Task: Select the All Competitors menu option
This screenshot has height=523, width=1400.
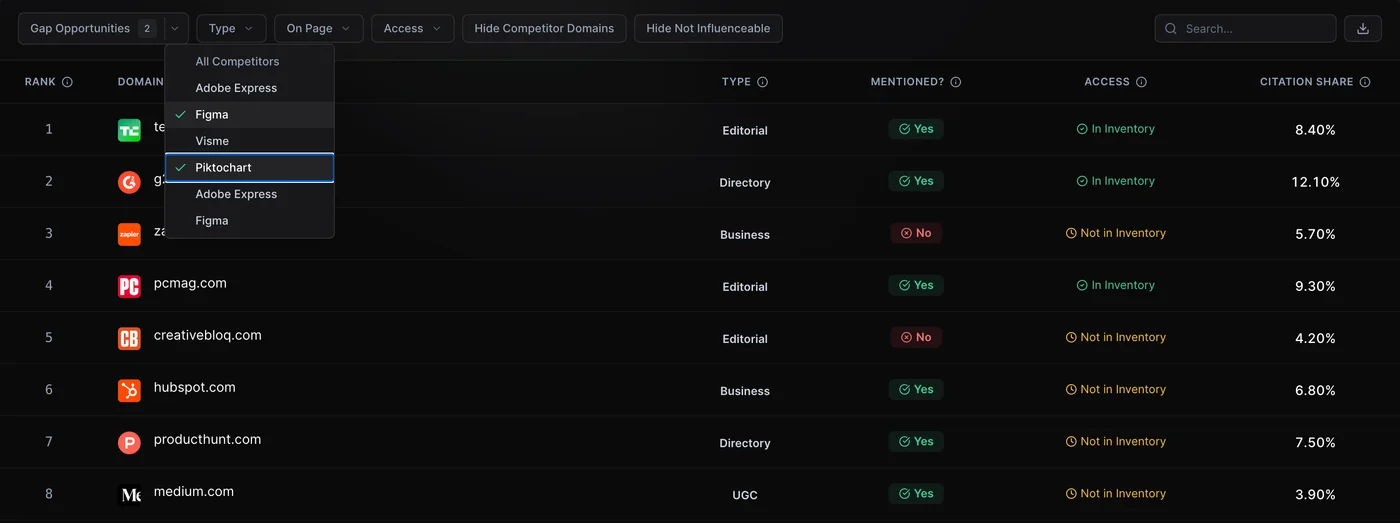Action: (x=249, y=61)
